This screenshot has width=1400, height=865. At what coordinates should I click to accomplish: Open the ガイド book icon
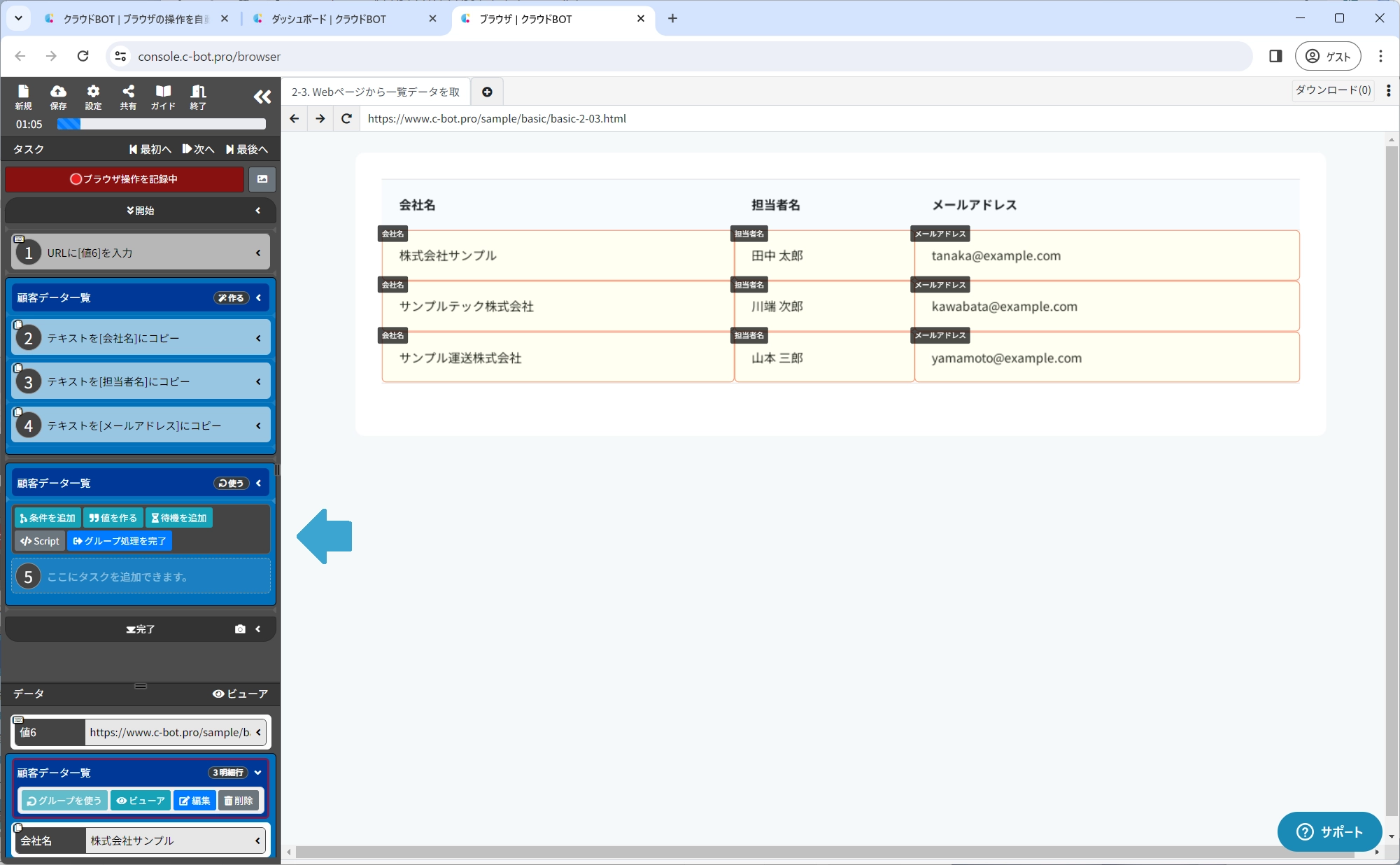[x=163, y=97]
